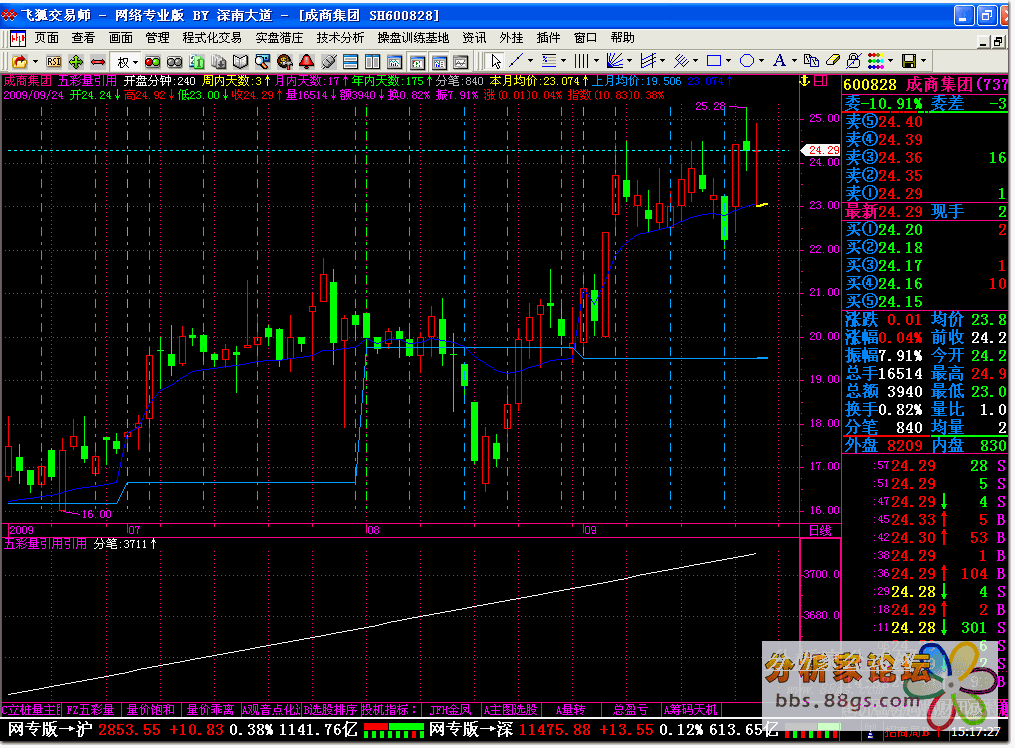Select the vertical cycle lines tool
This screenshot has height=748, width=1015.
[582, 61]
